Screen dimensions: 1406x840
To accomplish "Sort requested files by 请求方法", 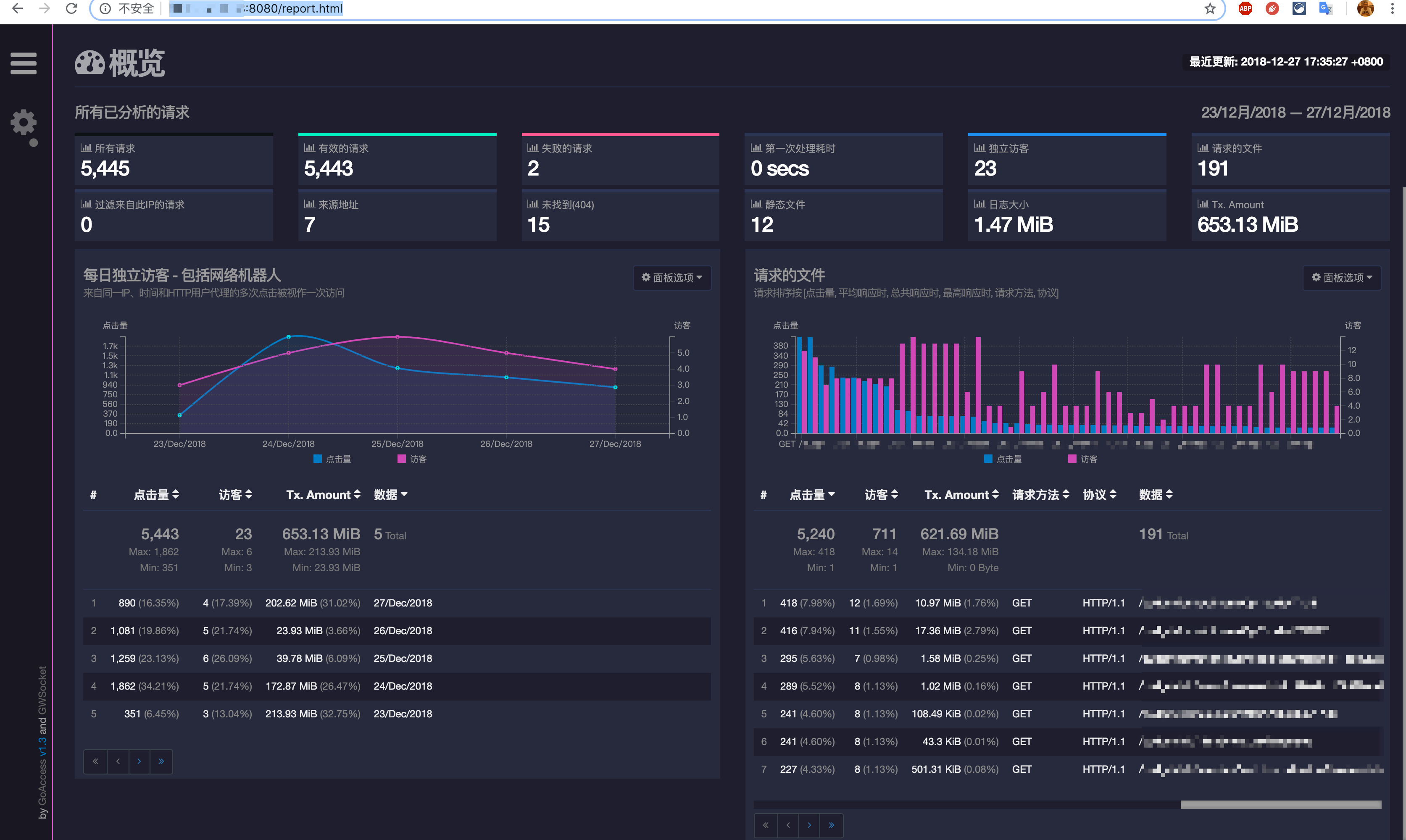I will click(x=1041, y=495).
